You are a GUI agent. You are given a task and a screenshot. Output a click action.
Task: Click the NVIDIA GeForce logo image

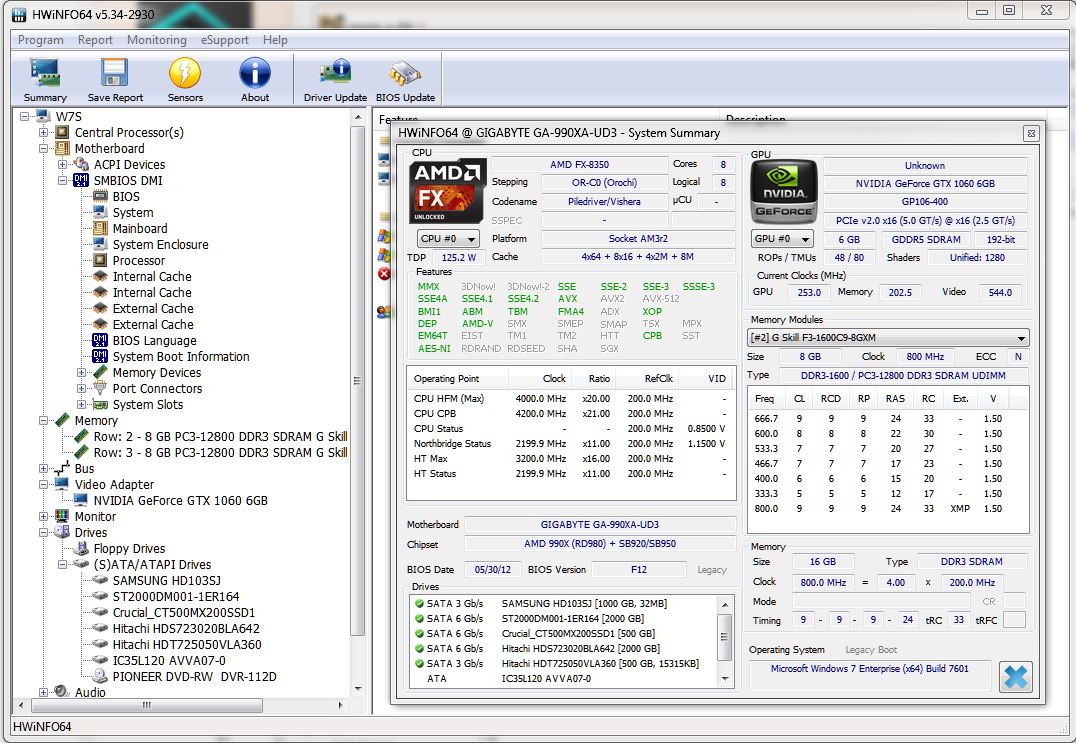(x=784, y=191)
